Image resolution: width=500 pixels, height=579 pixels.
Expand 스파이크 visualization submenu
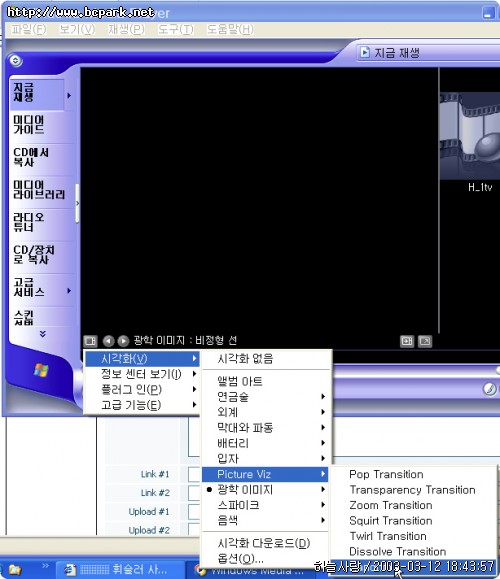(x=266, y=505)
